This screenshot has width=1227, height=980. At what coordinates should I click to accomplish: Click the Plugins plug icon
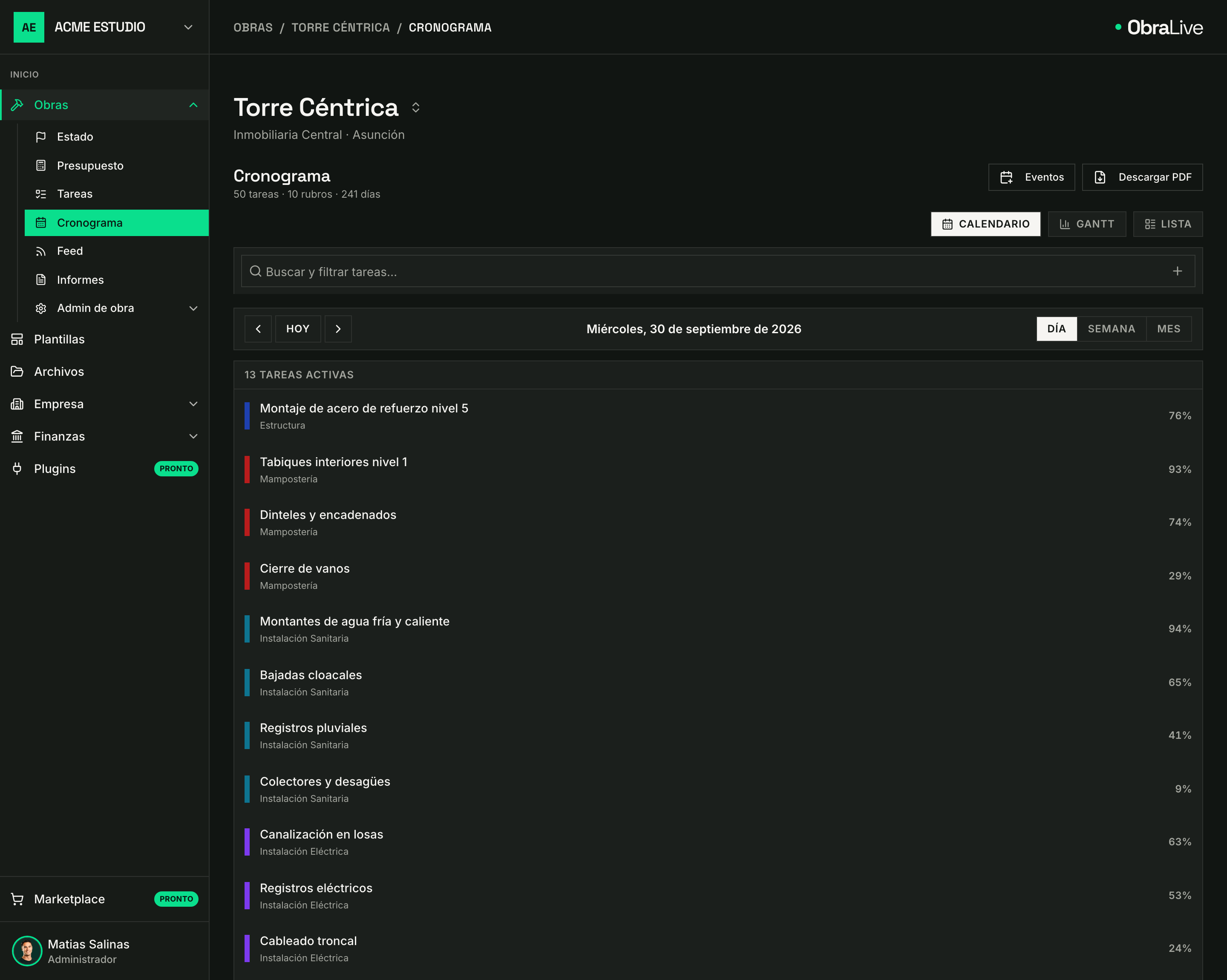[x=17, y=468]
